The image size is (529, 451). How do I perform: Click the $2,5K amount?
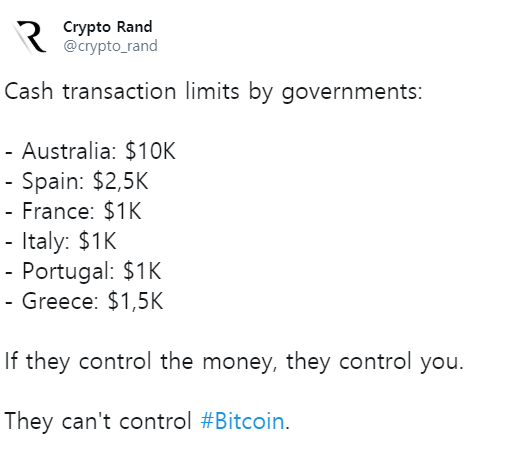pyautogui.click(x=120, y=181)
